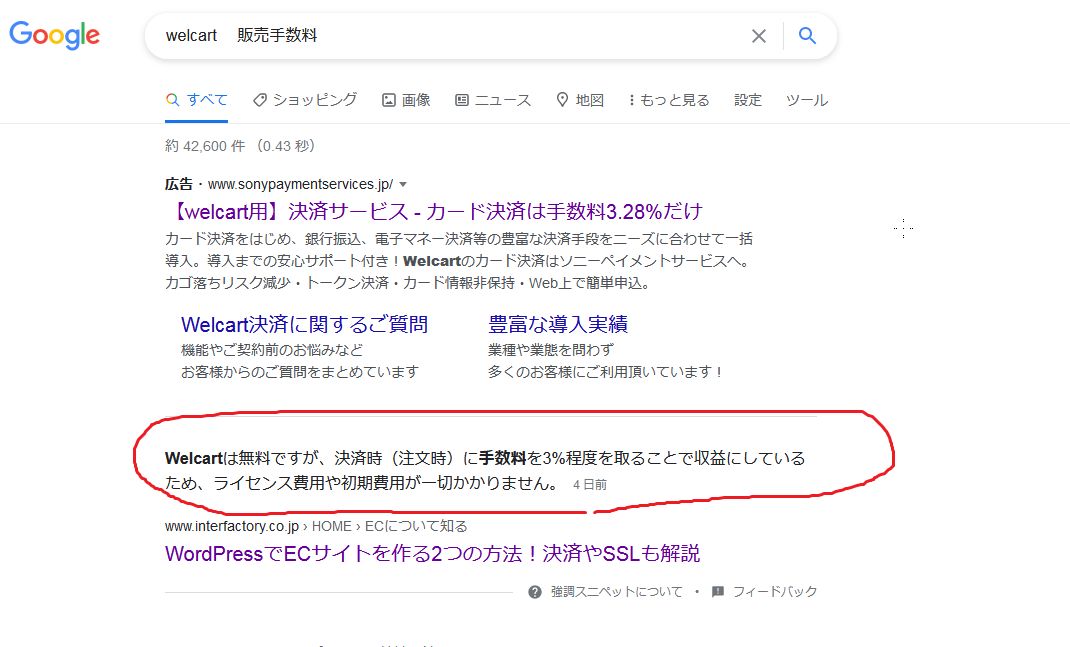This screenshot has width=1070, height=647.
Task: Click the newspaper icon beside ニュース
Action: tap(462, 100)
